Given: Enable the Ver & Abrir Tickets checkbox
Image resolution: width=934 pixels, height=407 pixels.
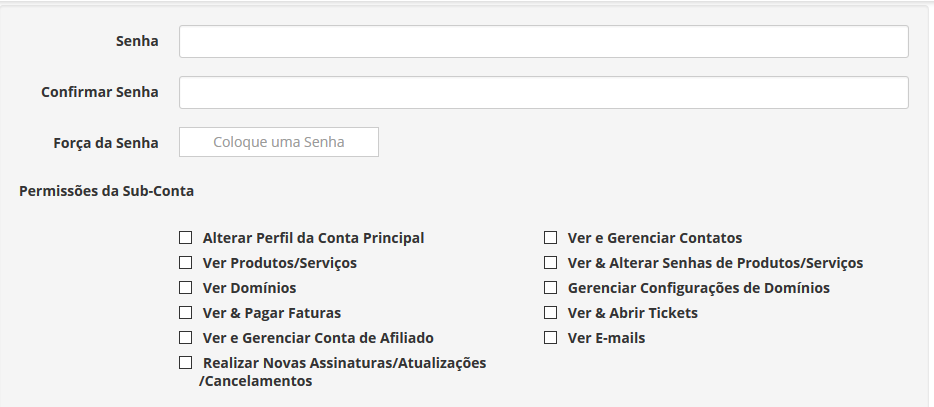Looking at the screenshot, I should pos(550,313).
